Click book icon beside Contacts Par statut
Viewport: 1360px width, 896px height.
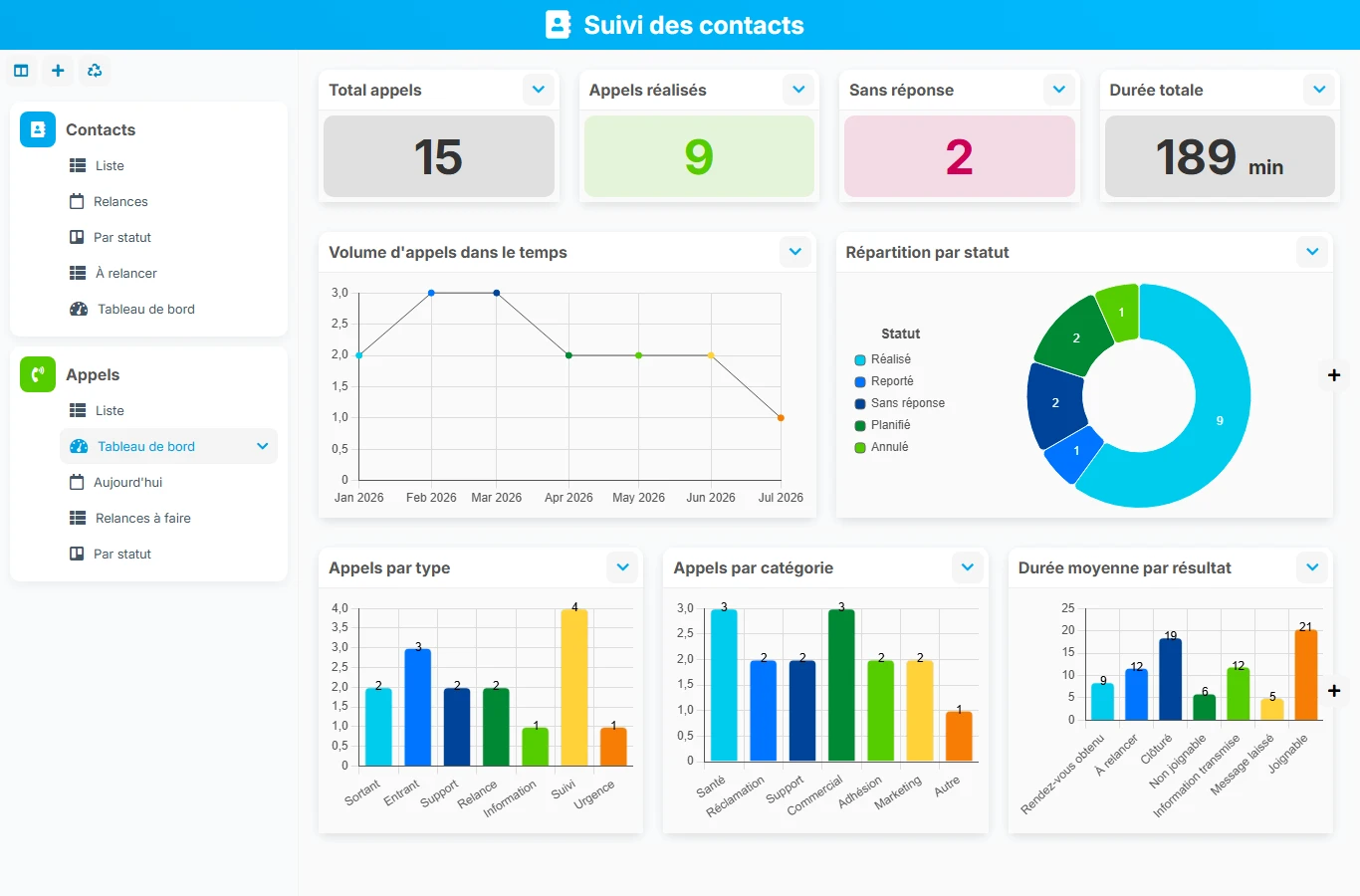pyautogui.click(x=77, y=237)
